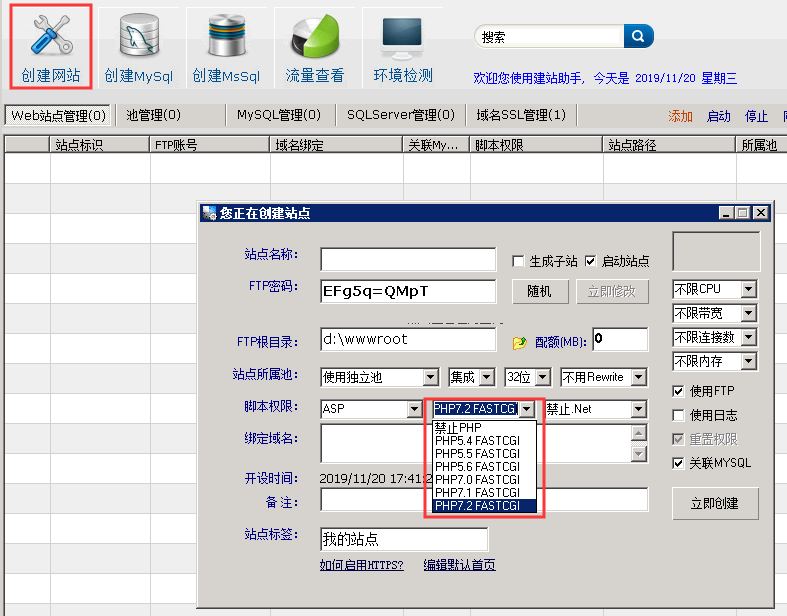Open the 环境检测 monitor icon

click(402, 36)
